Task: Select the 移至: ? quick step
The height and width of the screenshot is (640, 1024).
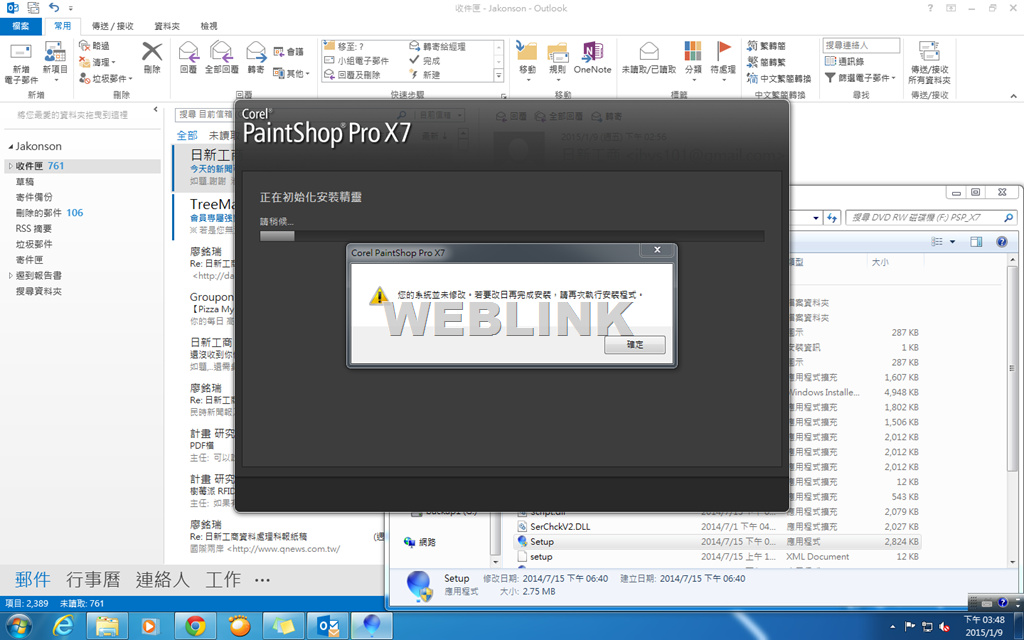Action: click(x=344, y=46)
